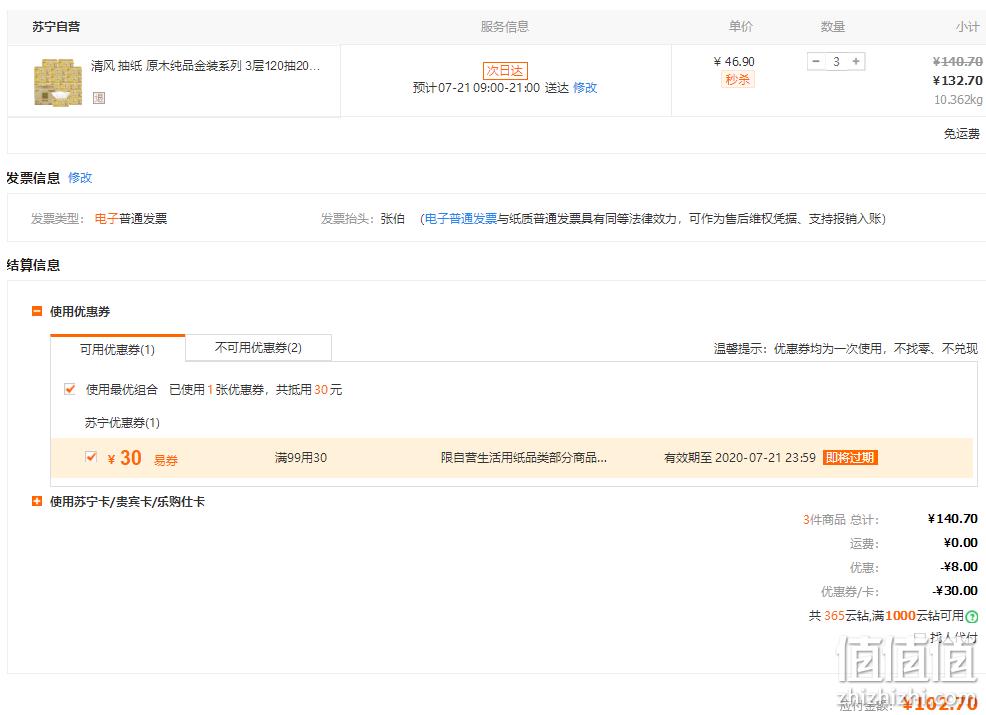Expand 使用苏宁卡/贵宾卡/乐购仕卡 section

pos(37,501)
